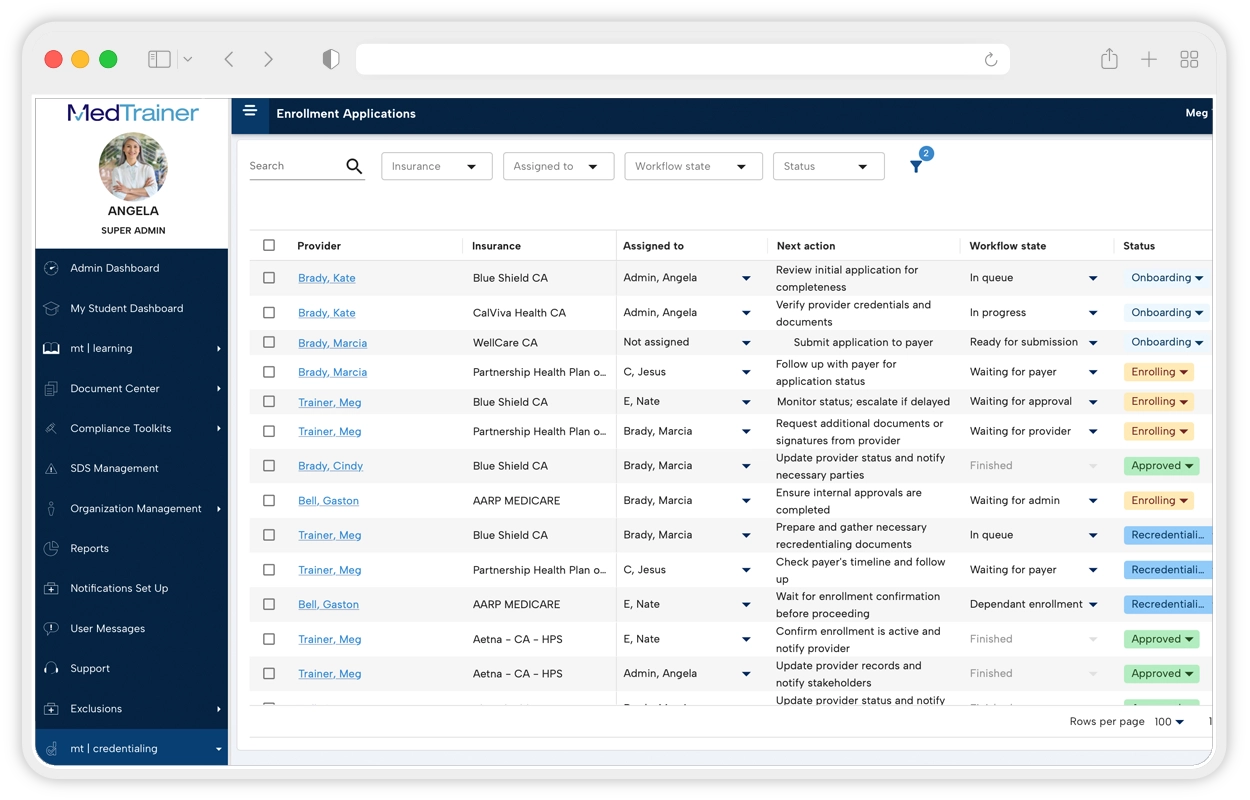Click the mt | learning book icon

coord(51,348)
